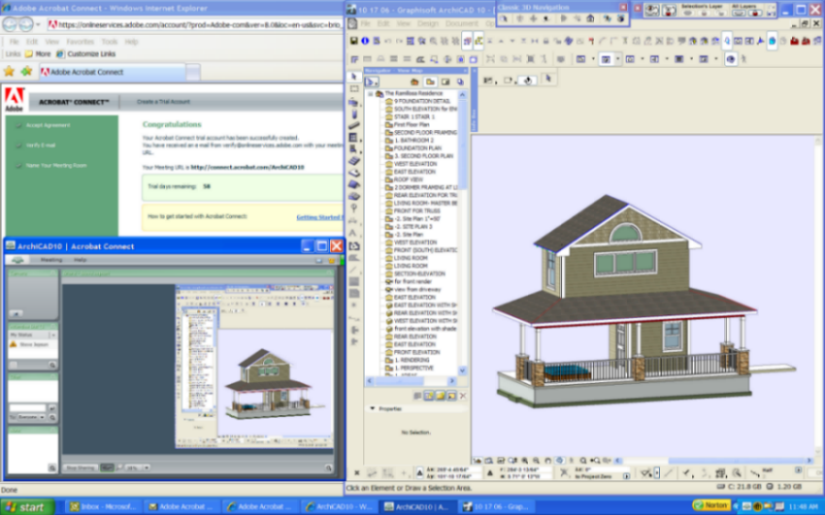This screenshot has height=515, width=825.
Task: Click Favorites star icon in Internet Explorer
Action: [x=9, y=72]
